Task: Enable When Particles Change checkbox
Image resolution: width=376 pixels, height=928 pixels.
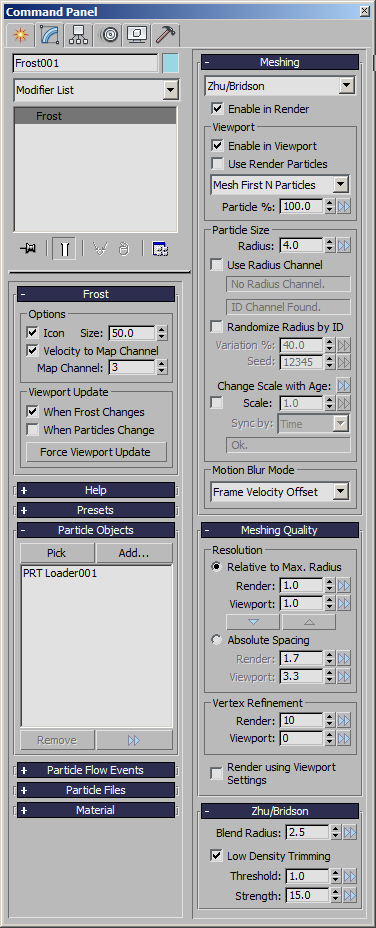Action: pyautogui.click(x=33, y=430)
